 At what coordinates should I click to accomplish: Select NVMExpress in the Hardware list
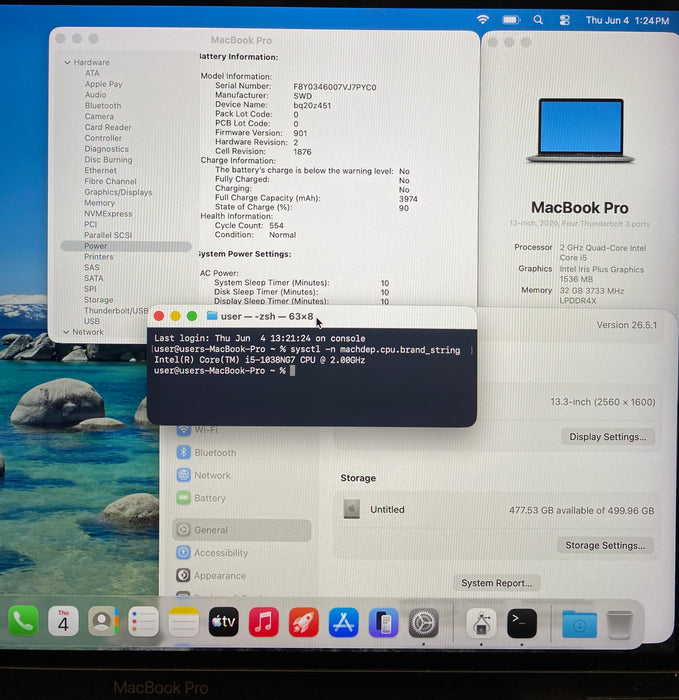[108, 213]
